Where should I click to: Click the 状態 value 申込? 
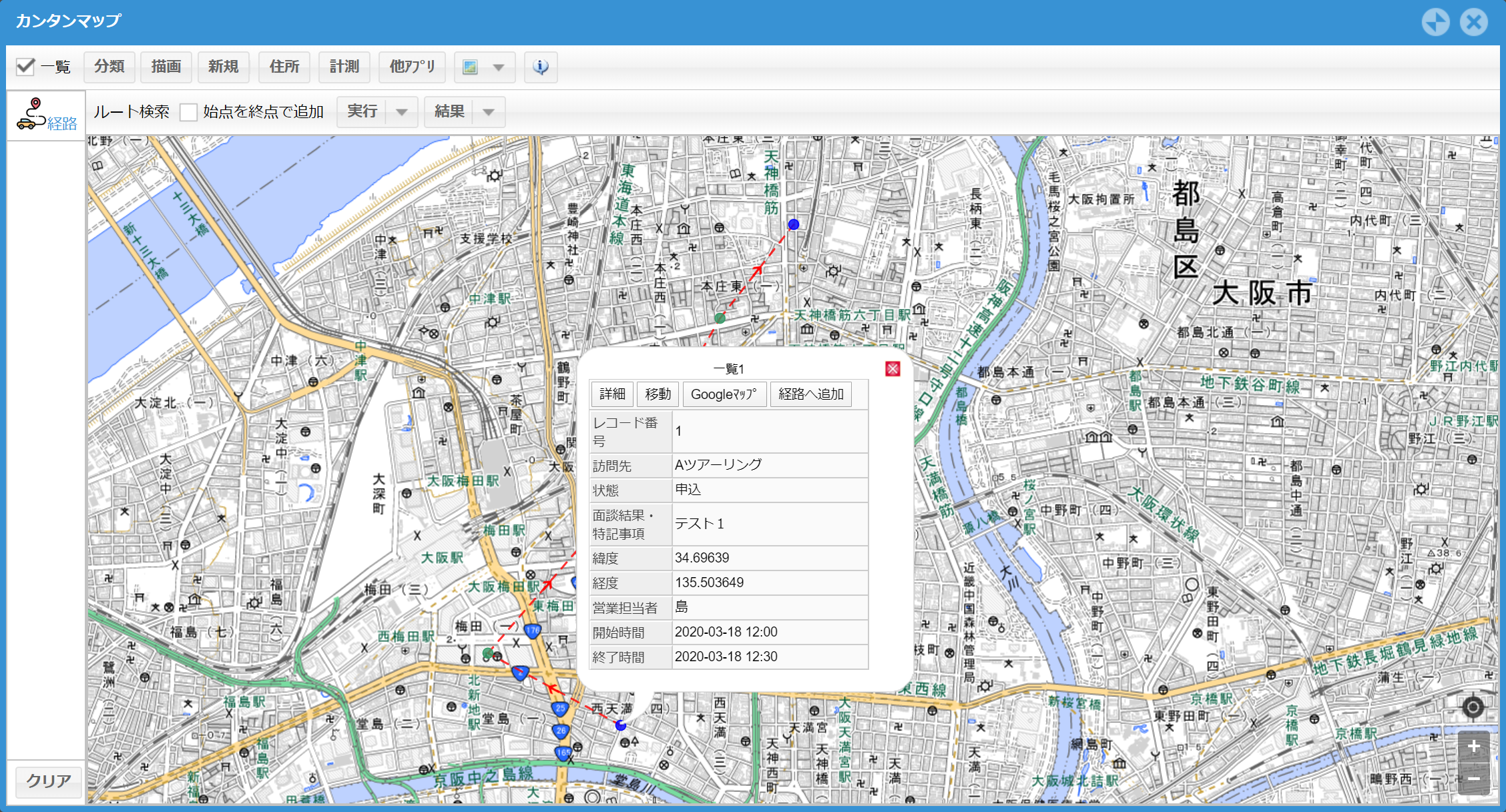(688, 490)
